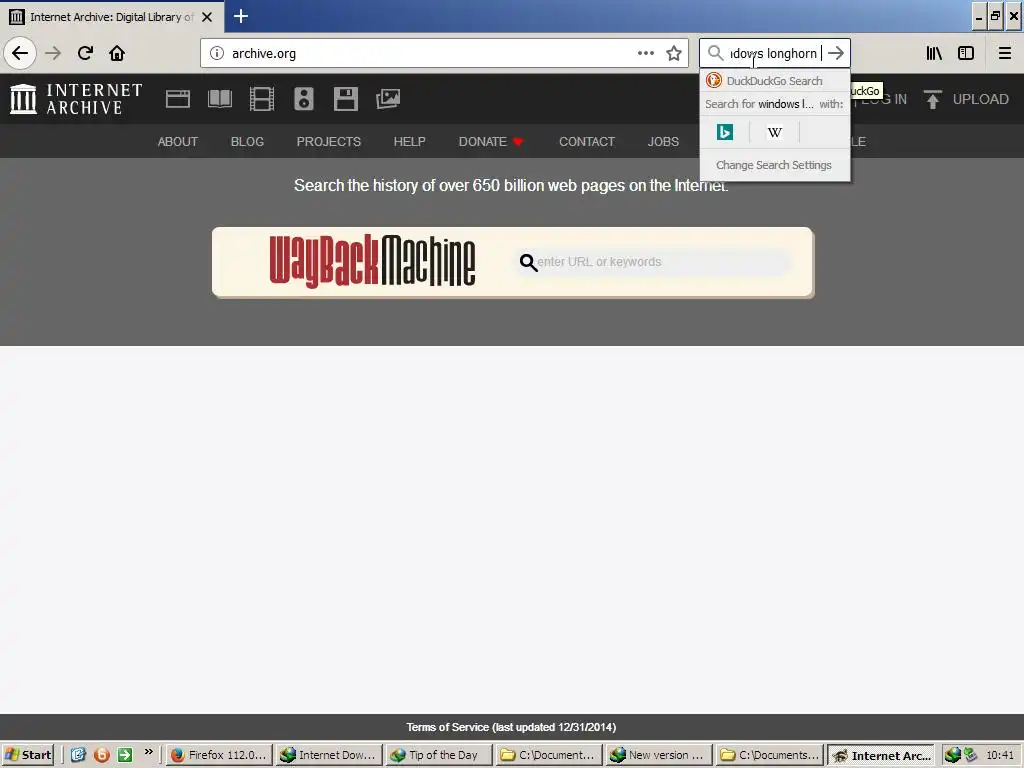Click the taskbar clock showing 10:41
The width and height of the screenshot is (1024, 768).
tap(1000, 755)
